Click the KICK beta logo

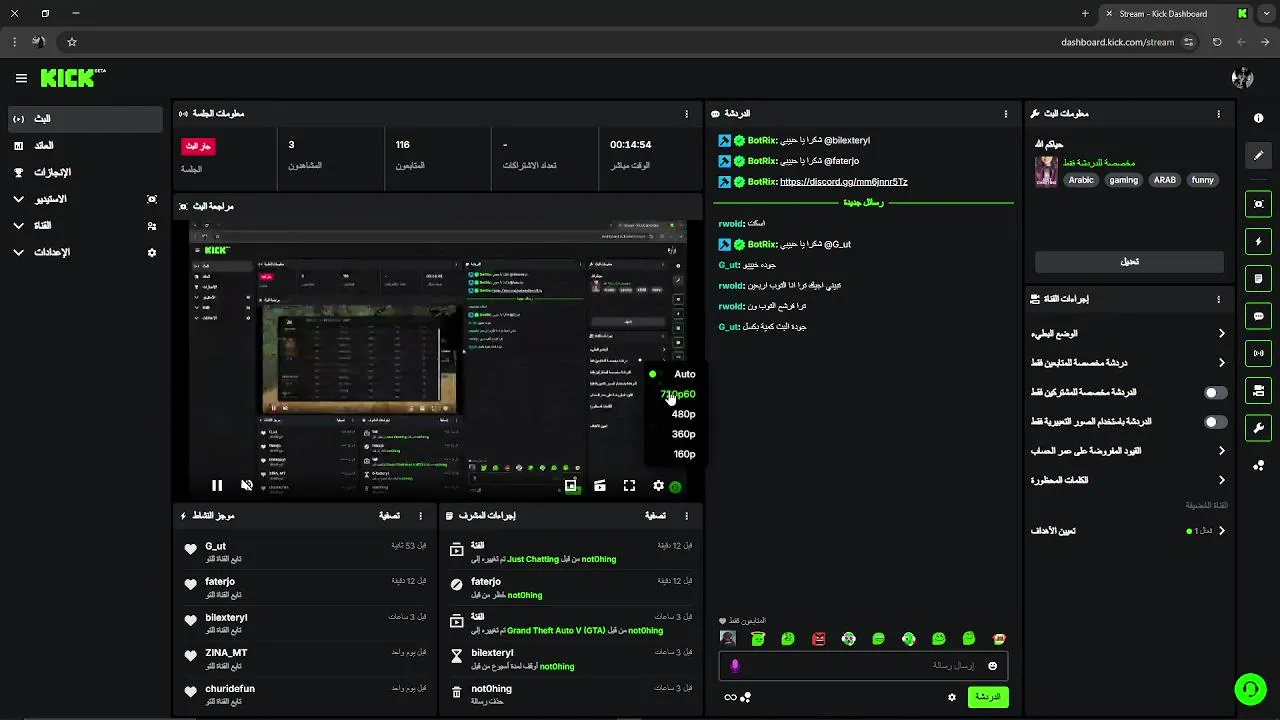click(73, 78)
